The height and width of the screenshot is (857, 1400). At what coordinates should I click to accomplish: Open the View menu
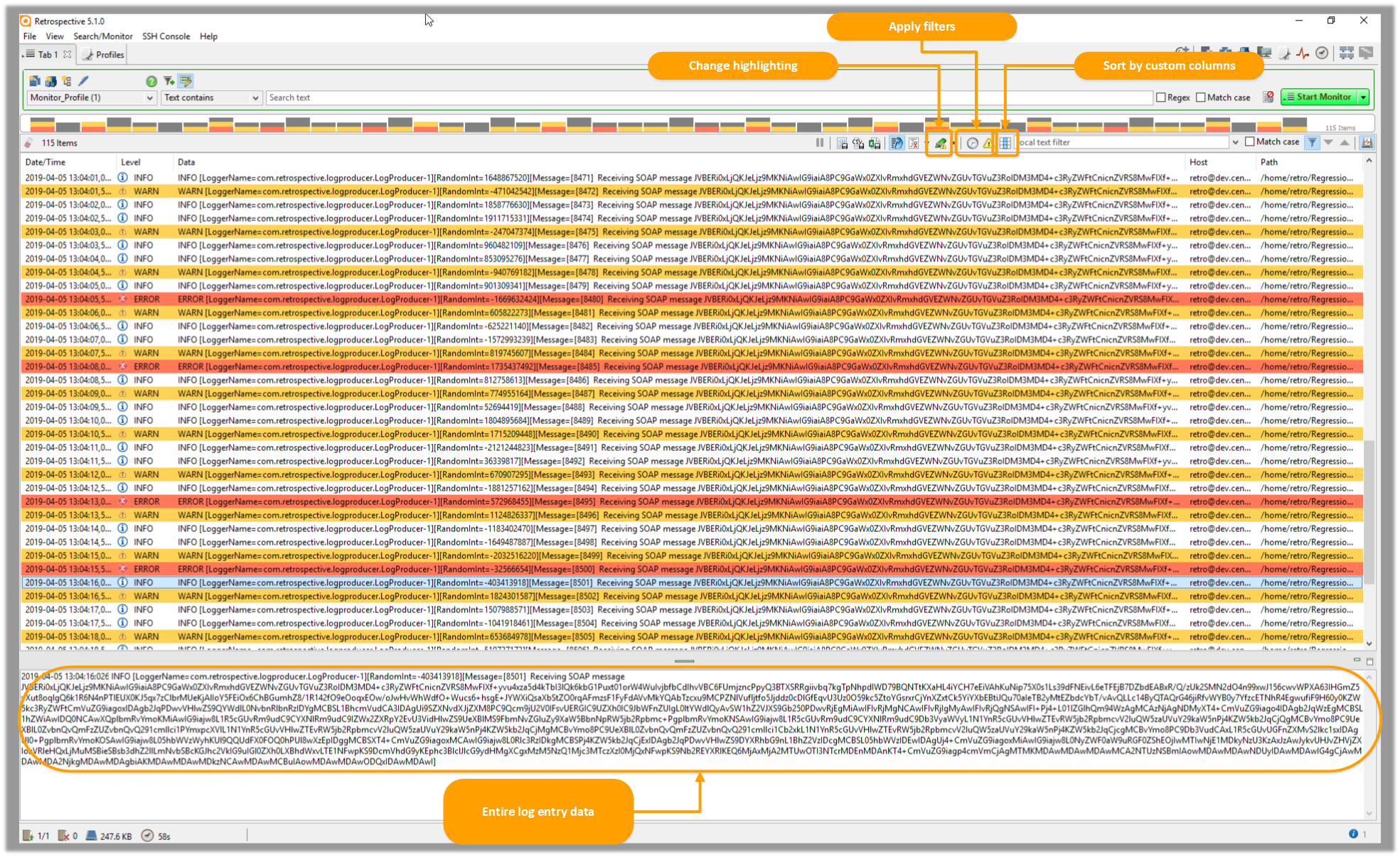[x=55, y=36]
